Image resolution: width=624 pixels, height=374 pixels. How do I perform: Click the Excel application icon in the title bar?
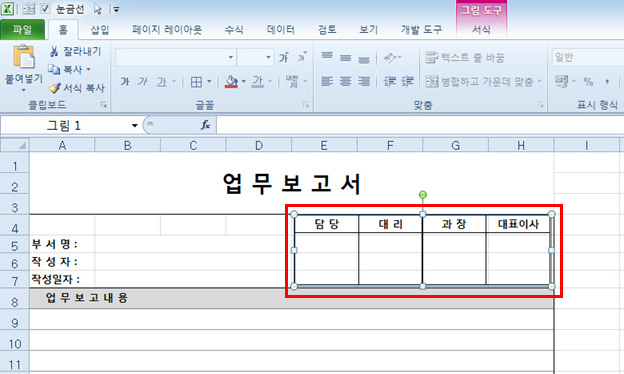7,8
